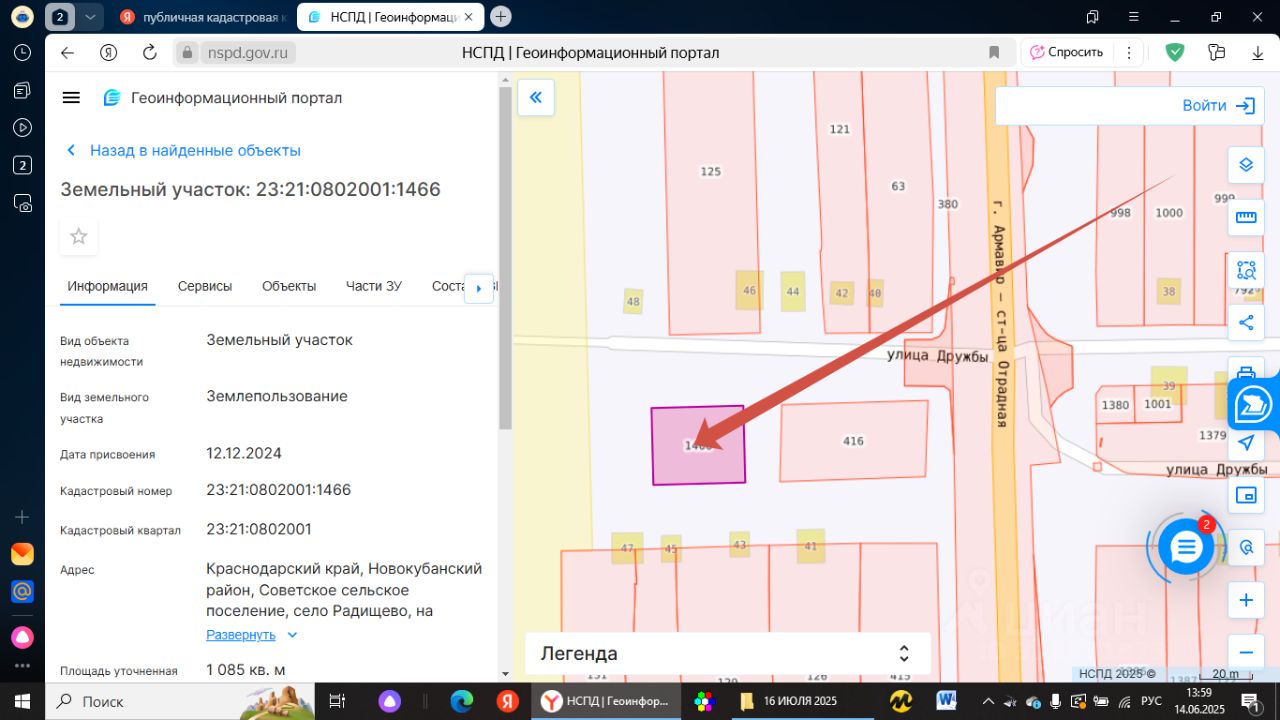Open the map layers tool
This screenshot has width=1280, height=720.
coord(1246,164)
